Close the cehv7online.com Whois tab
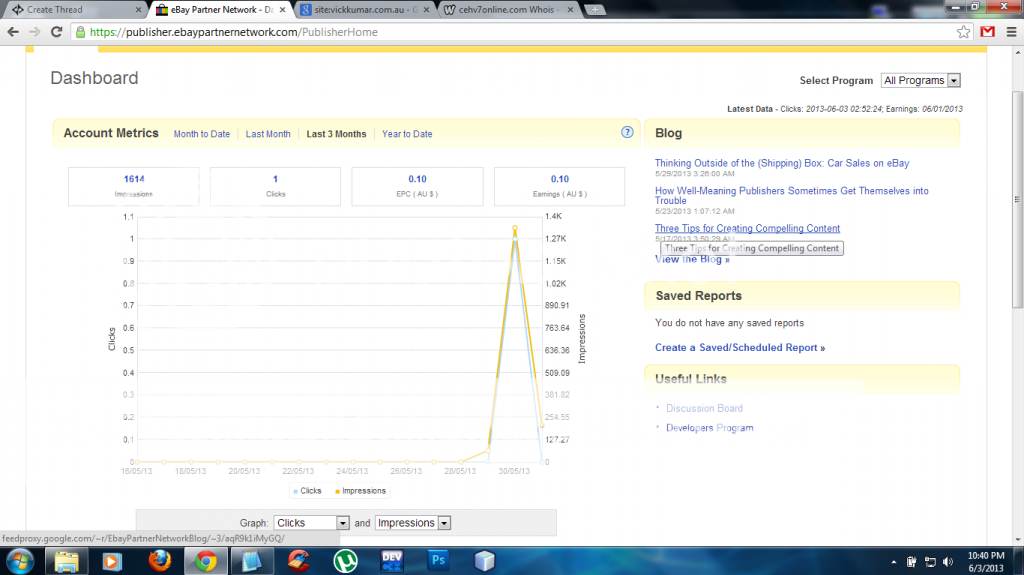The height and width of the screenshot is (575, 1024). coord(570,10)
